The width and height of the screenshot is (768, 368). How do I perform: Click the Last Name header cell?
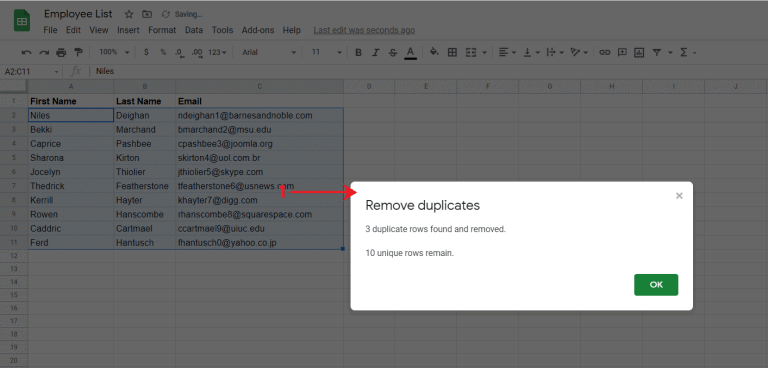pos(144,101)
